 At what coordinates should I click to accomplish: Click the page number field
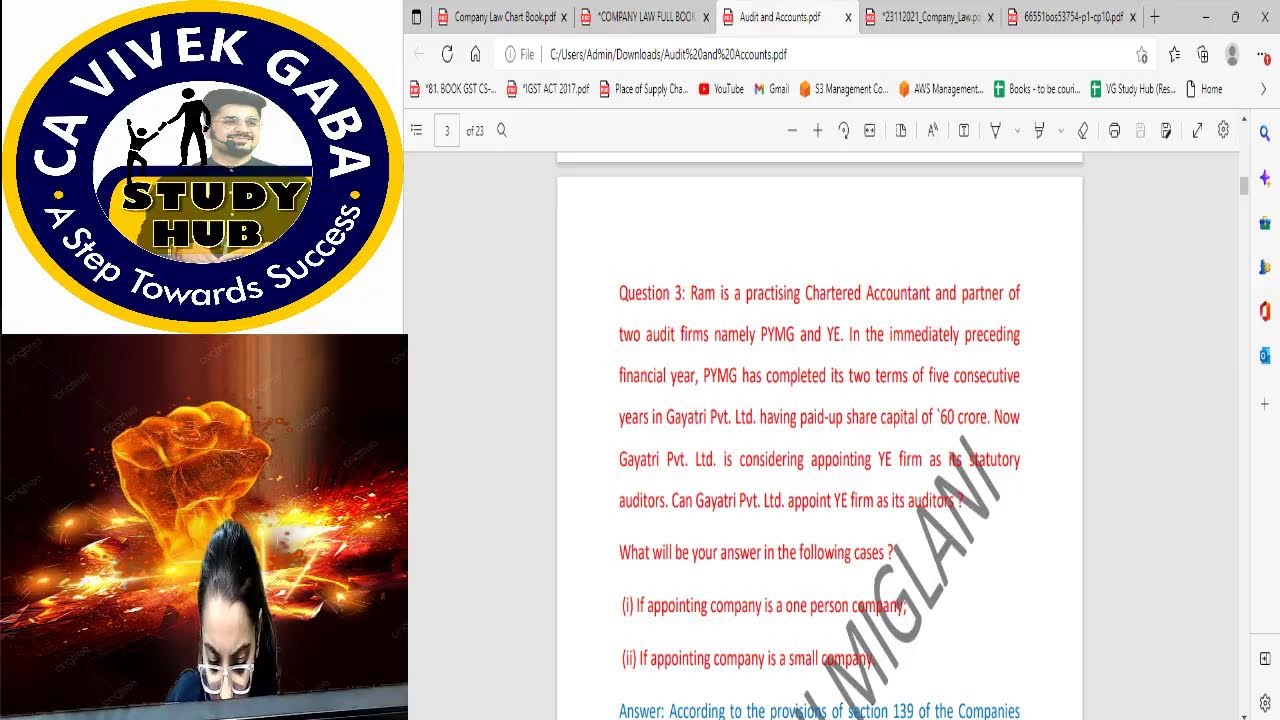(447, 131)
